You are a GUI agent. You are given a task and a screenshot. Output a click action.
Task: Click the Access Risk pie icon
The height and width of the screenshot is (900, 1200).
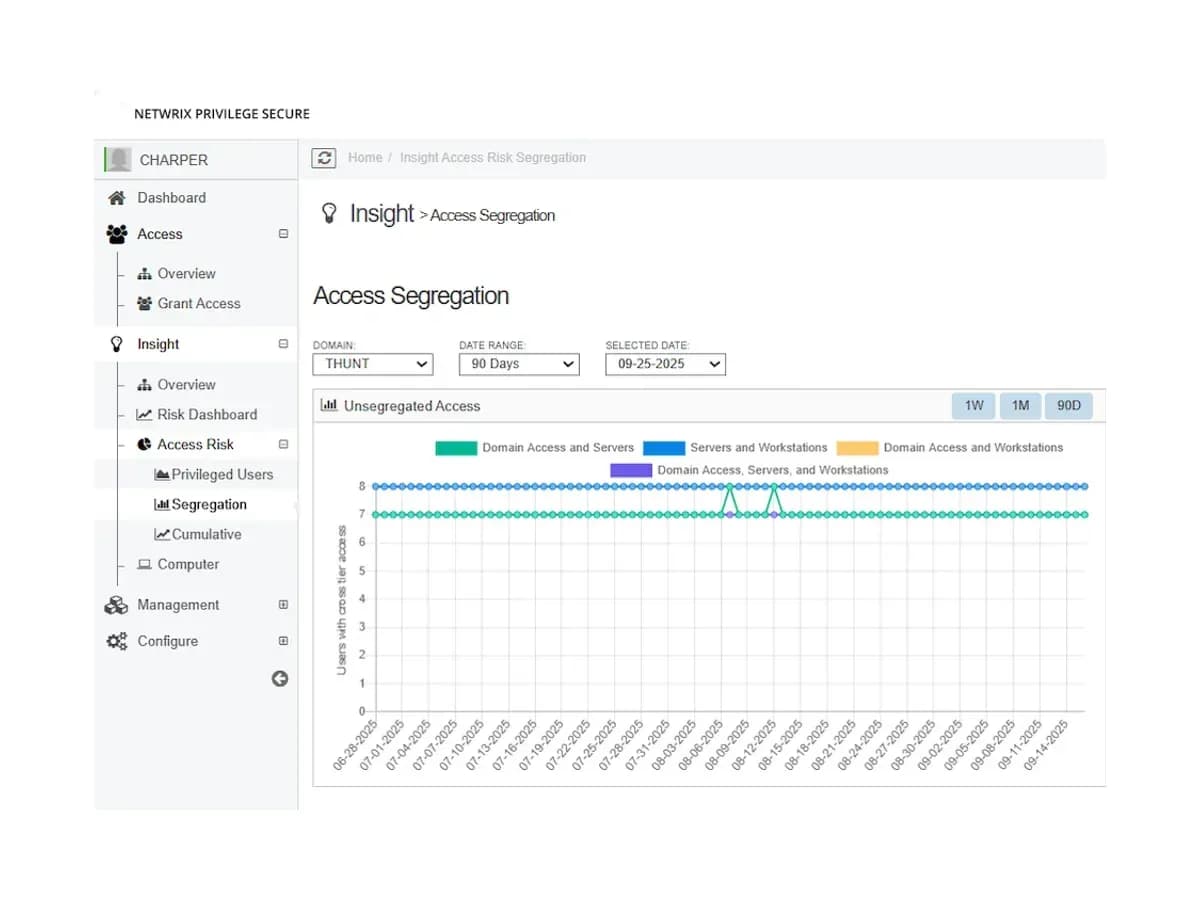144,444
